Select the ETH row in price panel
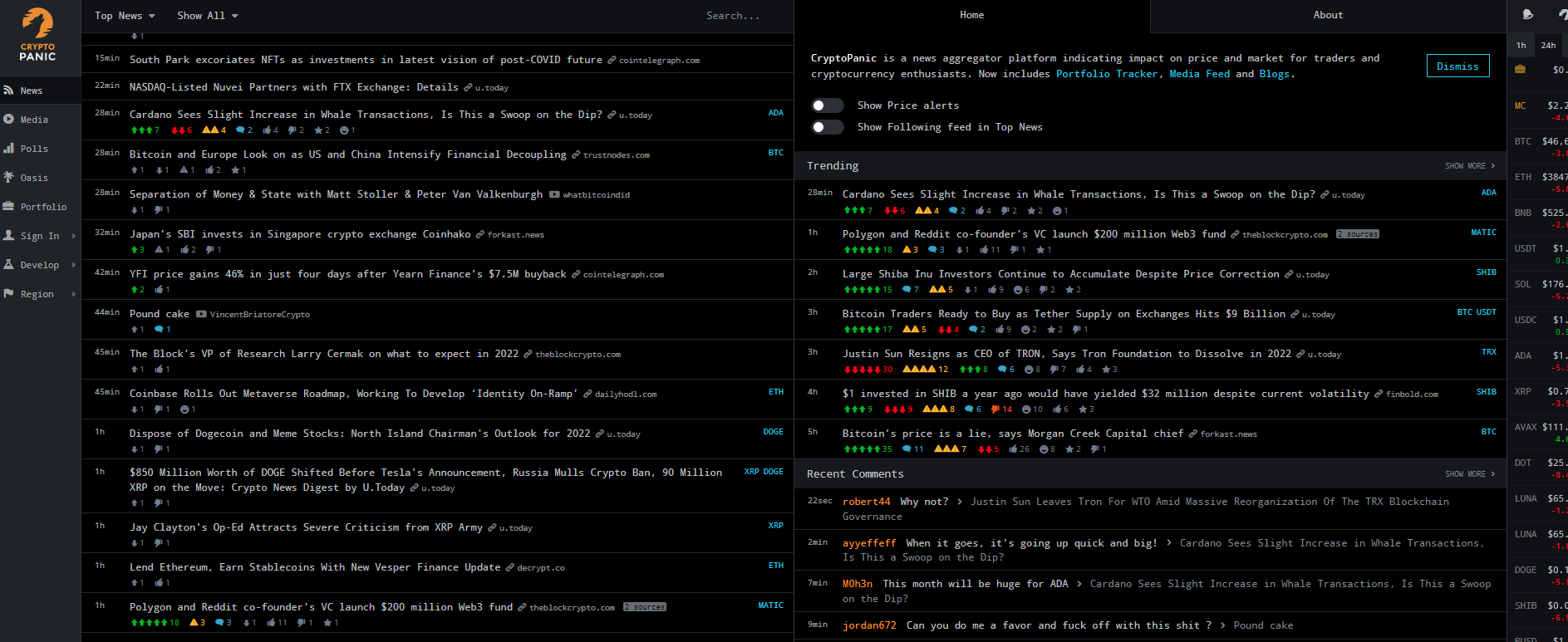1568x642 pixels. pos(1538,183)
